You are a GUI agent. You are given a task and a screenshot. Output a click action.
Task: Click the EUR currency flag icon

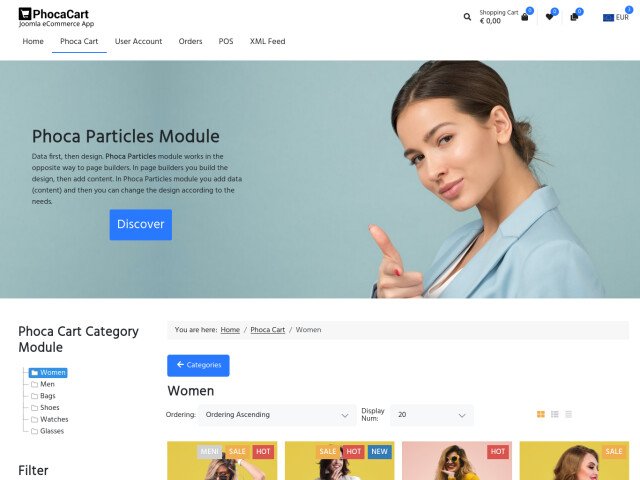[x=608, y=18]
